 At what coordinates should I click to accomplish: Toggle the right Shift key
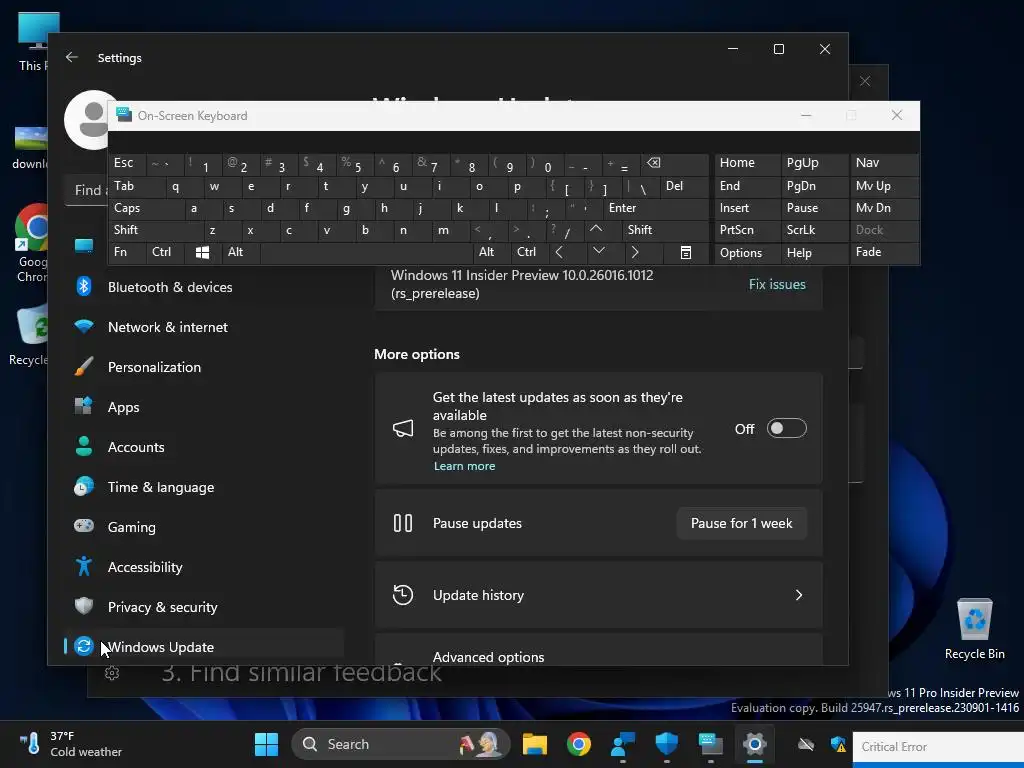click(665, 230)
